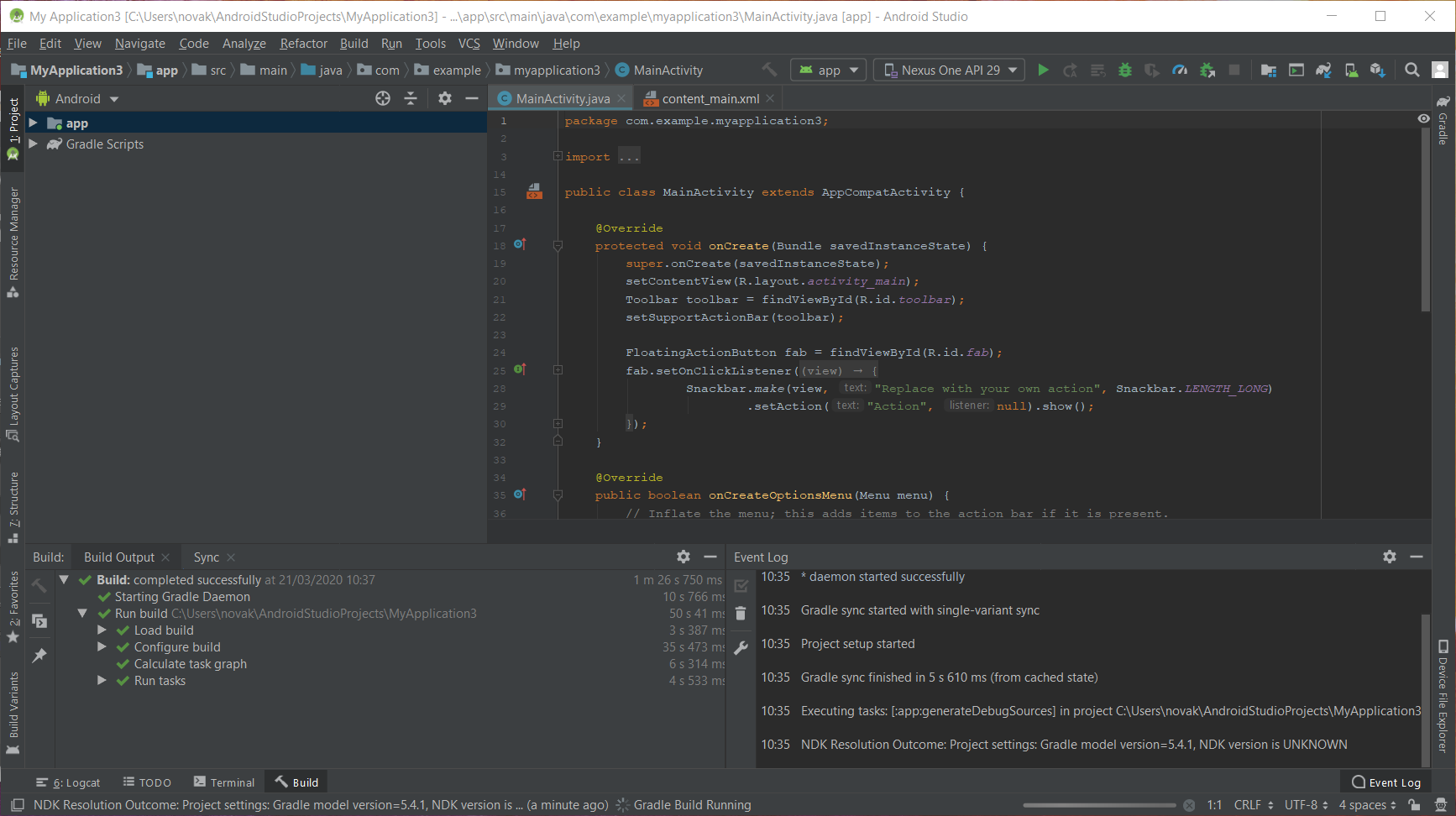Click UTF-8 encoding in status bar
The image size is (1456, 816).
[x=1306, y=805]
